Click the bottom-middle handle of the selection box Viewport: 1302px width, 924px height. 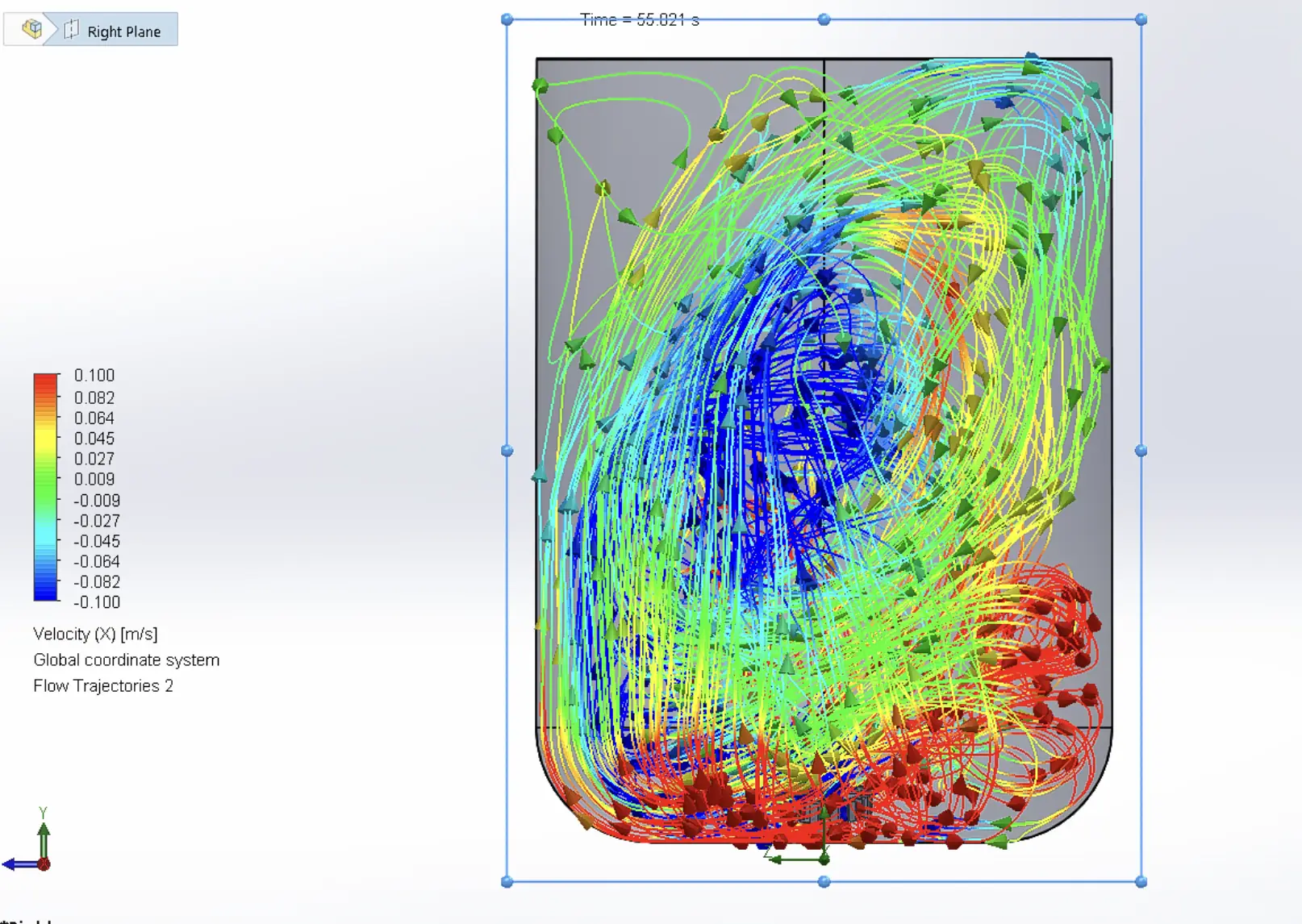824,882
